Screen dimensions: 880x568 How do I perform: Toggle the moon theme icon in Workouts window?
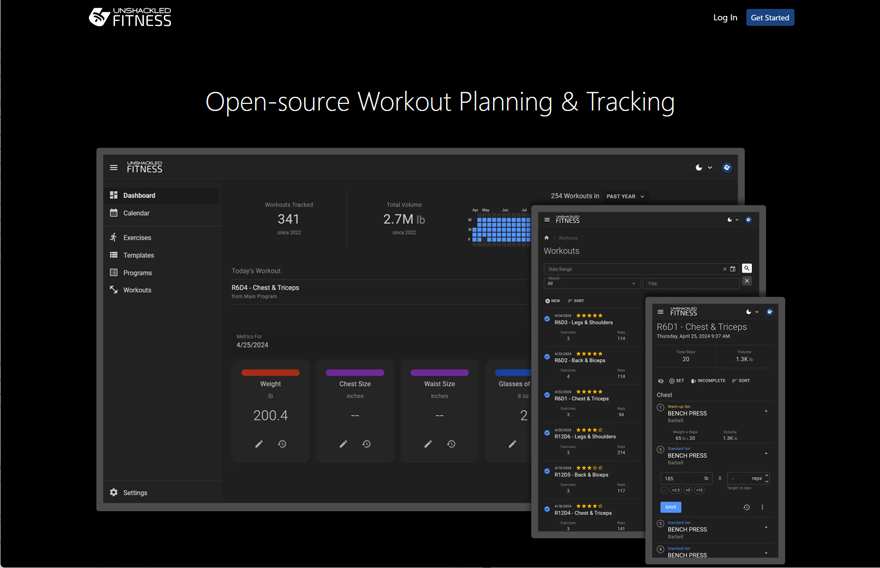point(730,220)
